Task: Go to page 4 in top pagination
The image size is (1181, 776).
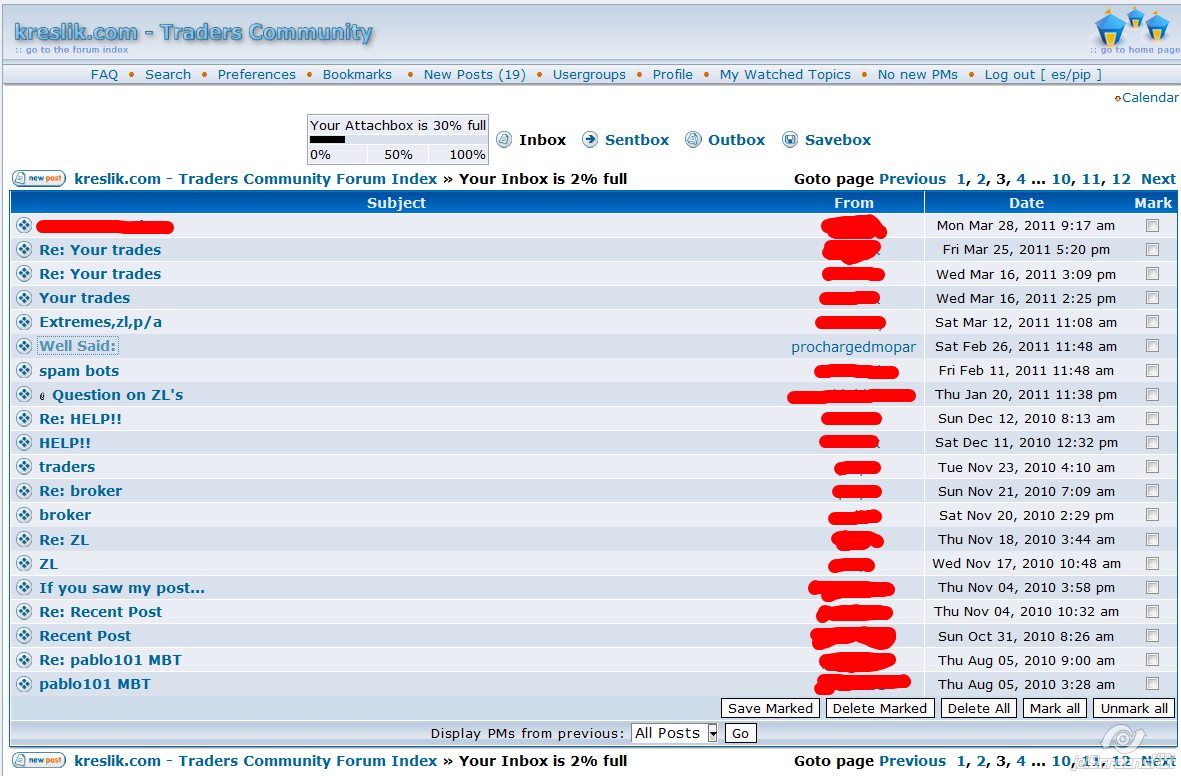Action: click(1021, 179)
